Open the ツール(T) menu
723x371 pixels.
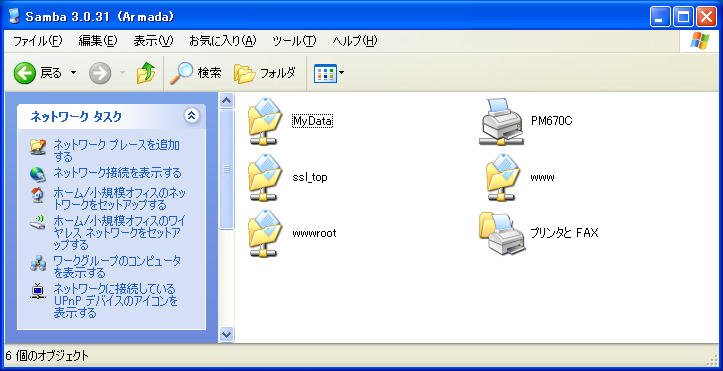pyautogui.click(x=294, y=41)
